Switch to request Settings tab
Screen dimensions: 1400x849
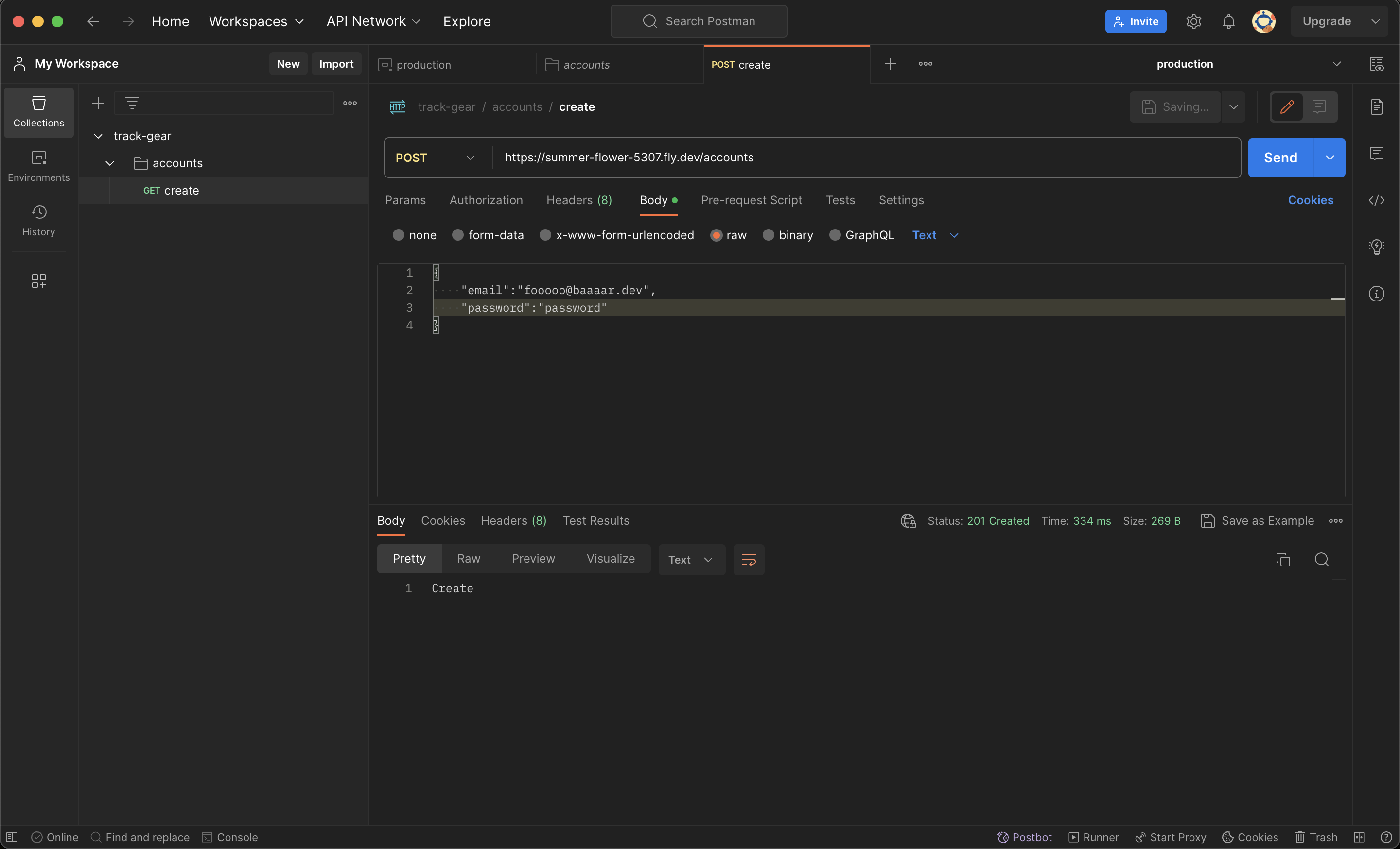[x=901, y=200]
